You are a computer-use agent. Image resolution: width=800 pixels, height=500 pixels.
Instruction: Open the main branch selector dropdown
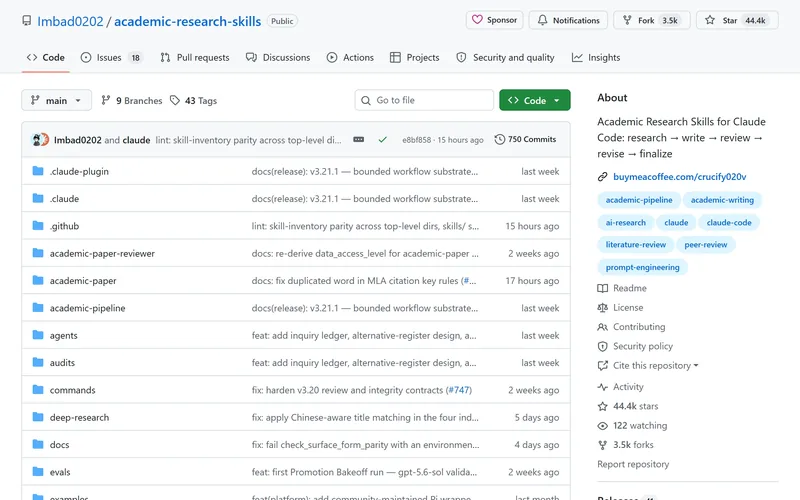click(57, 100)
